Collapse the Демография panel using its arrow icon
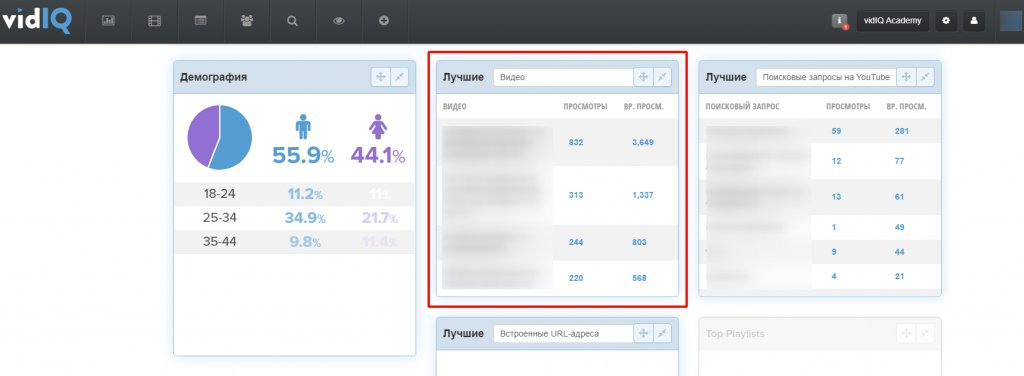Image resolution: width=1024 pixels, height=376 pixels. click(x=400, y=77)
